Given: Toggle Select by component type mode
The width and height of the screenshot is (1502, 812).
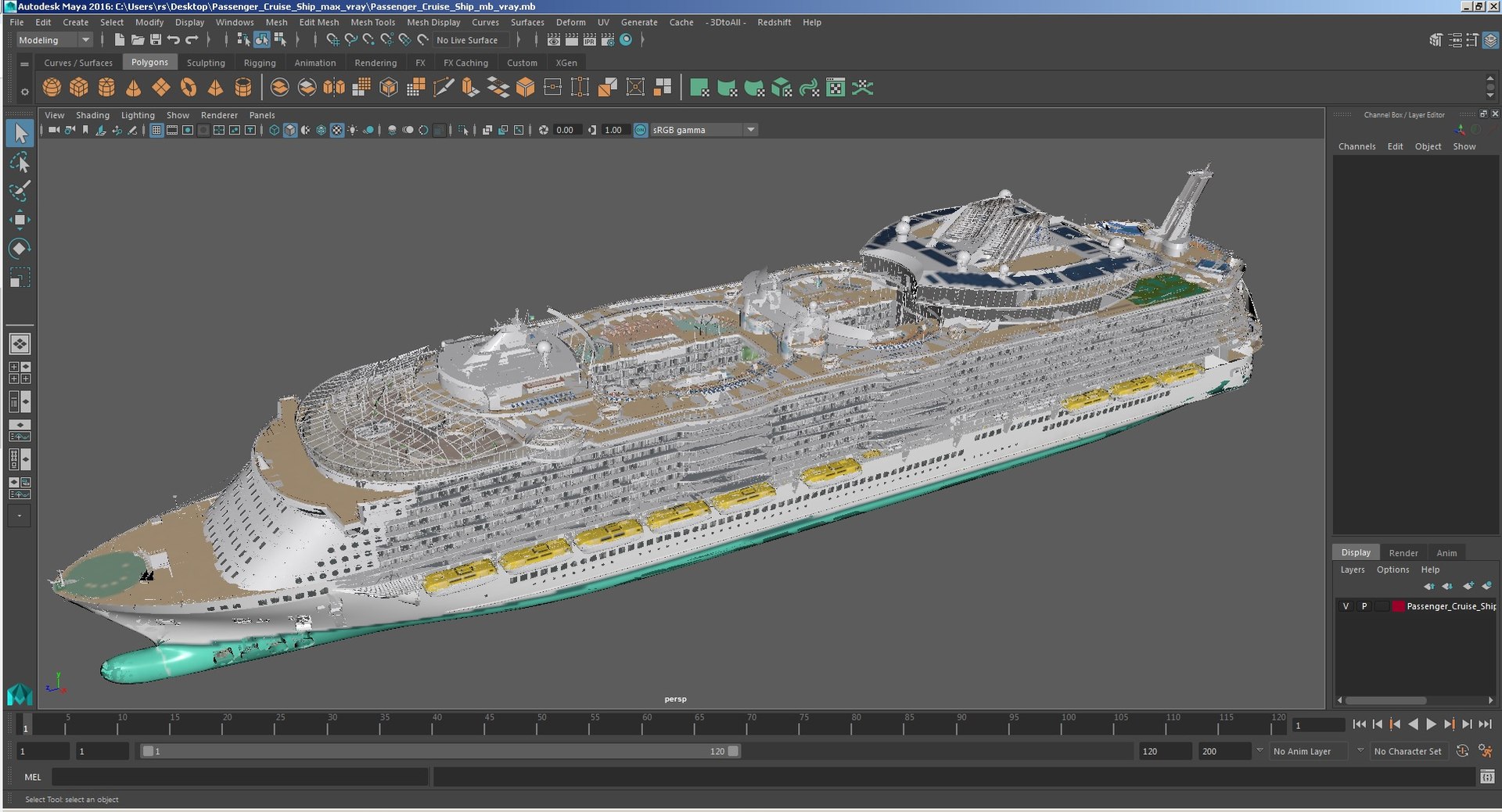Looking at the screenshot, I should click(280, 40).
